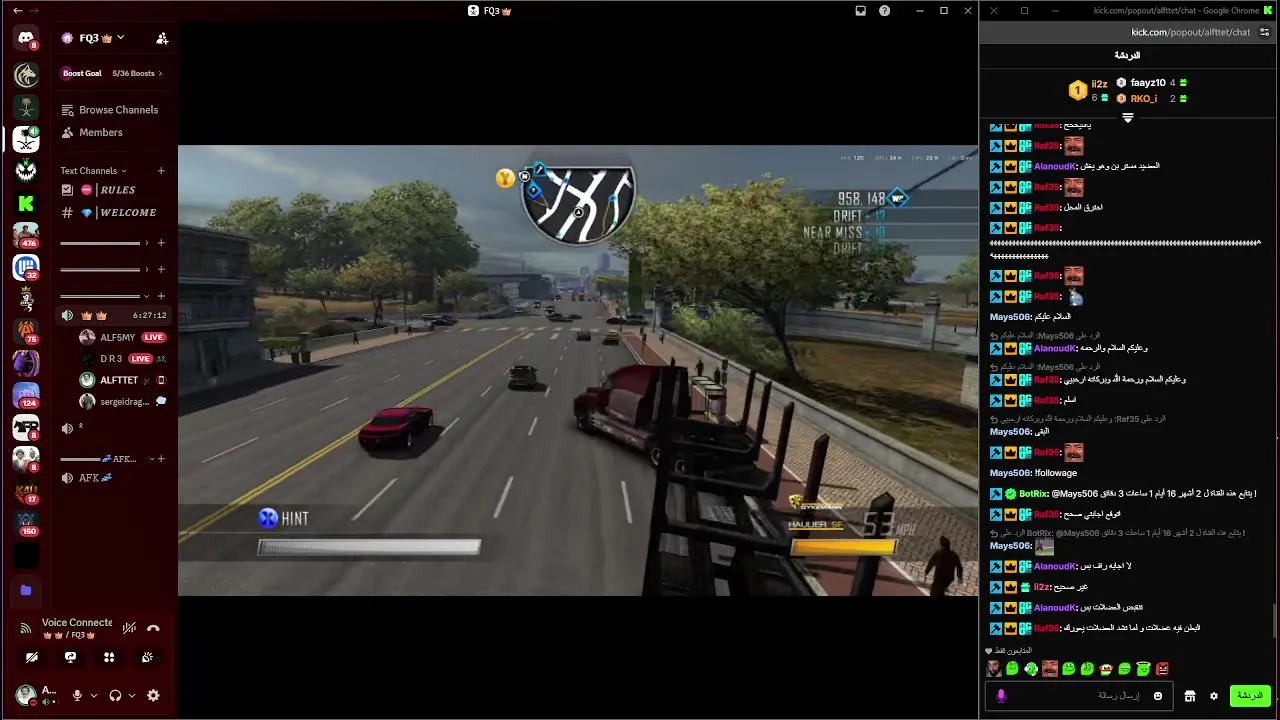1280x720 pixels.
Task: Click BotRix username in chat
Action: [1033, 494]
